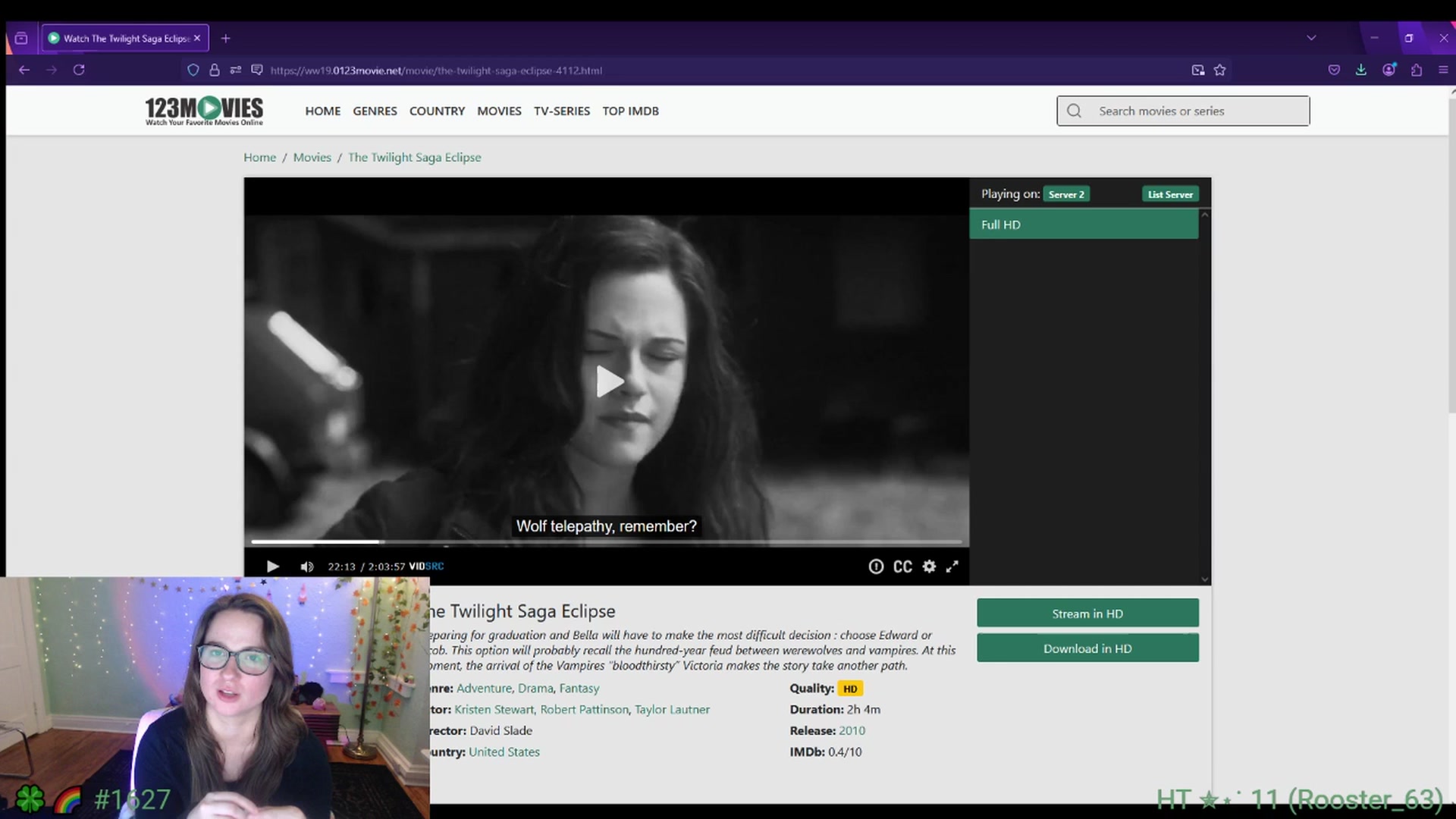This screenshot has width=1456, height=819.
Task: Mute the video volume
Action: click(x=307, y=566)
